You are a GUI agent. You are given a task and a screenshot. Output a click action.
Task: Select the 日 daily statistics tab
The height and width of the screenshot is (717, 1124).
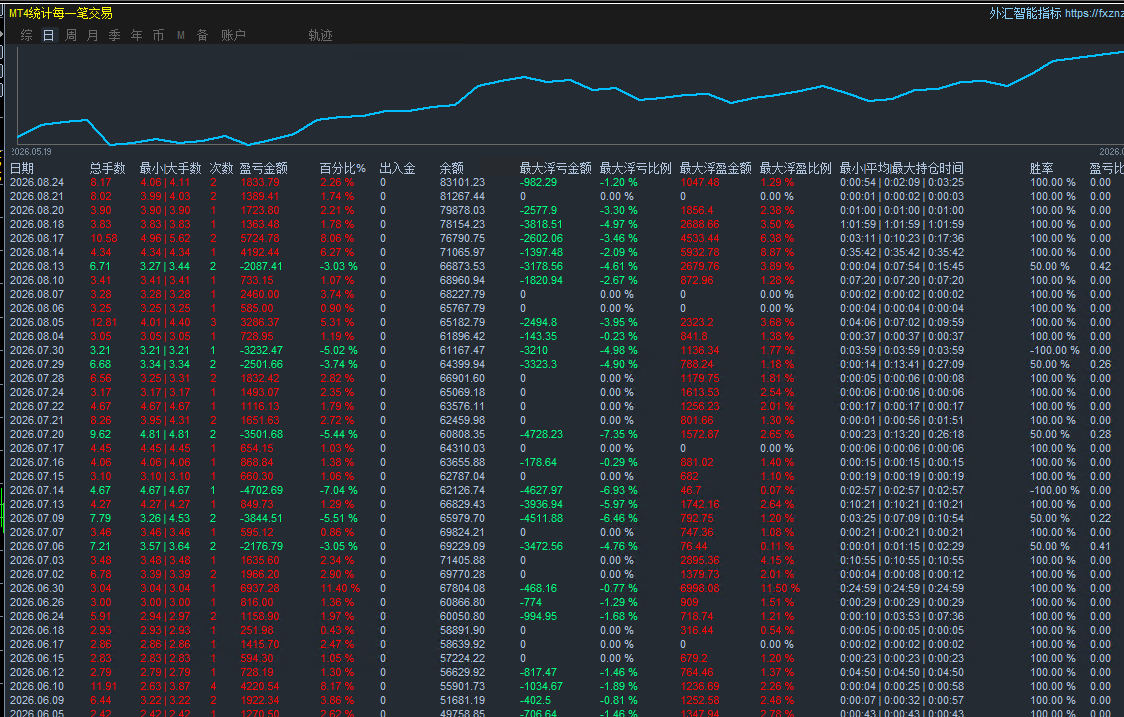(49, 35)
